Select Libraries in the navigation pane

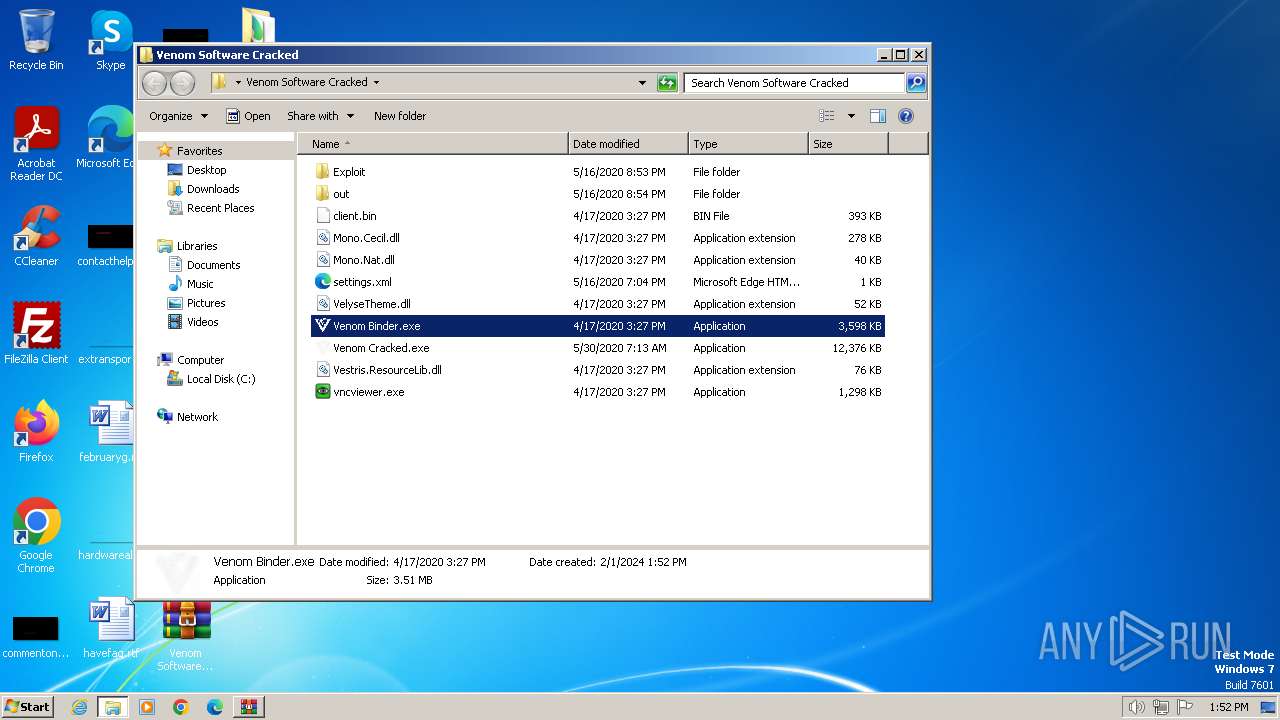click(197, 246)
